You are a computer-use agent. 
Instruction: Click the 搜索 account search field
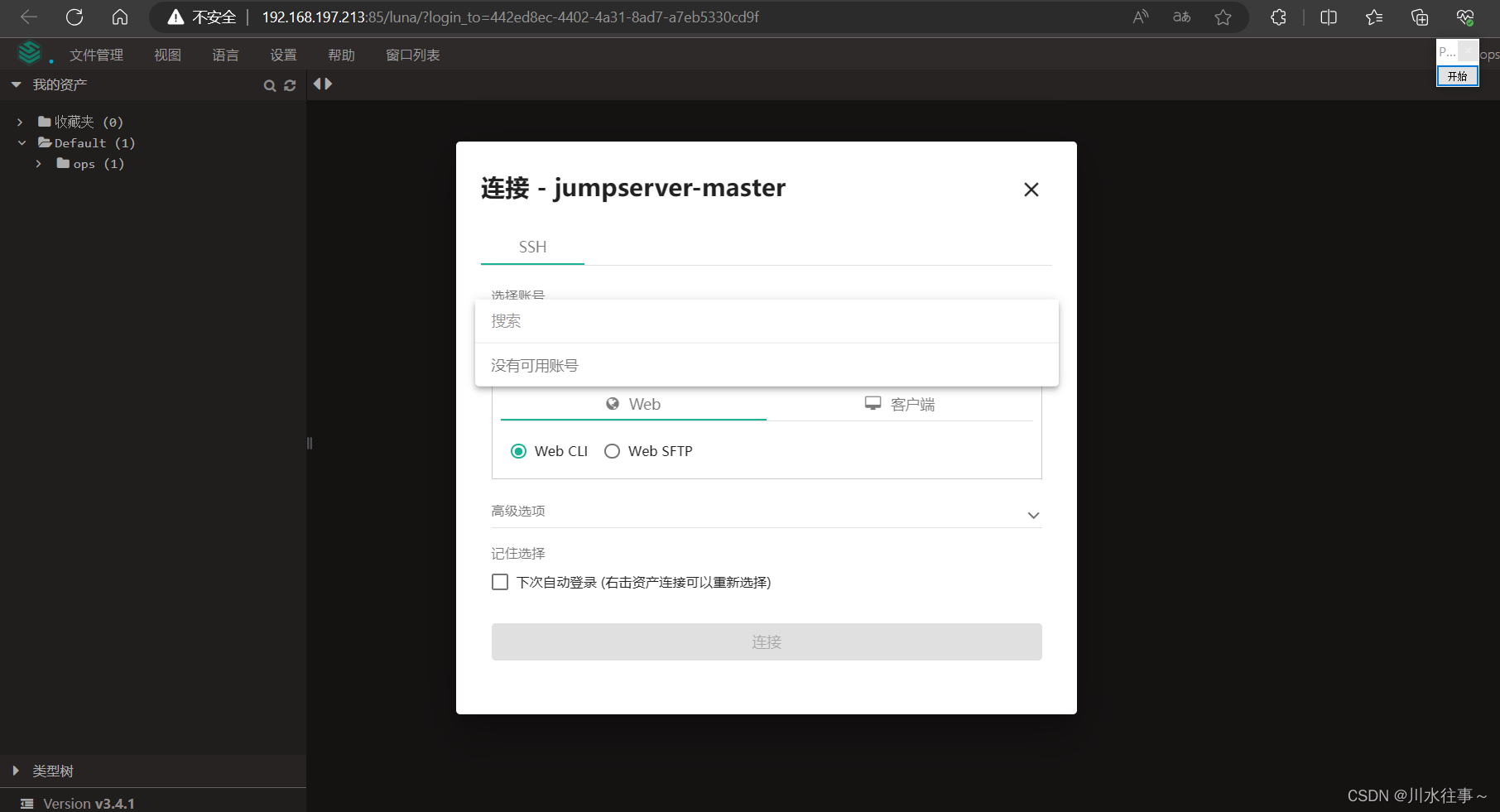(x=767, y=321)
